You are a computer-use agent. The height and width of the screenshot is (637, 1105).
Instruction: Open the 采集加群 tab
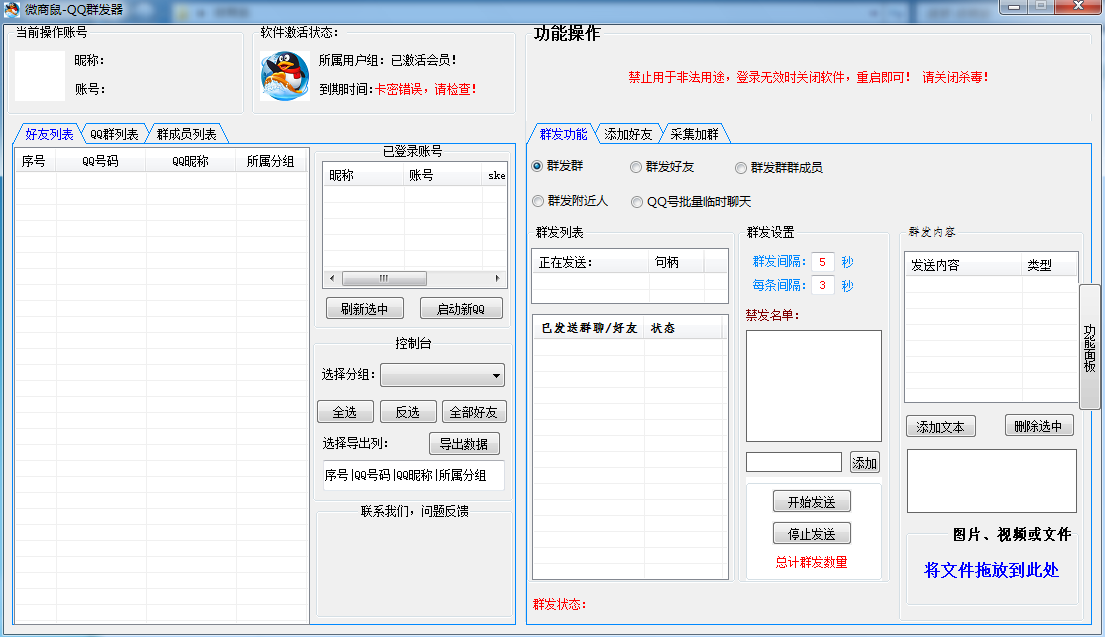coord(694,134)
